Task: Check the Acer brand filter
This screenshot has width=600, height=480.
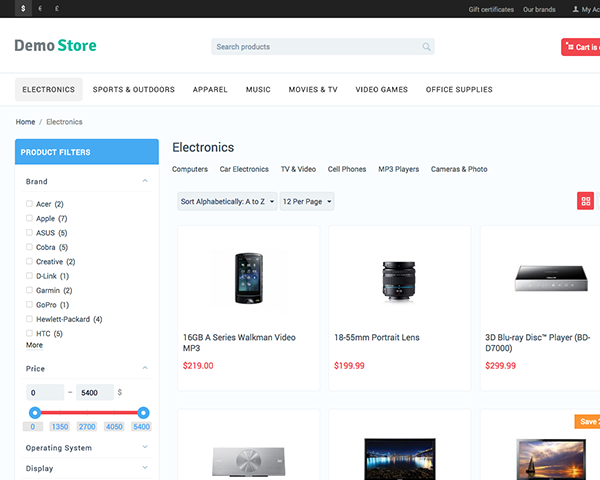Action: click(x=29, y=204)
